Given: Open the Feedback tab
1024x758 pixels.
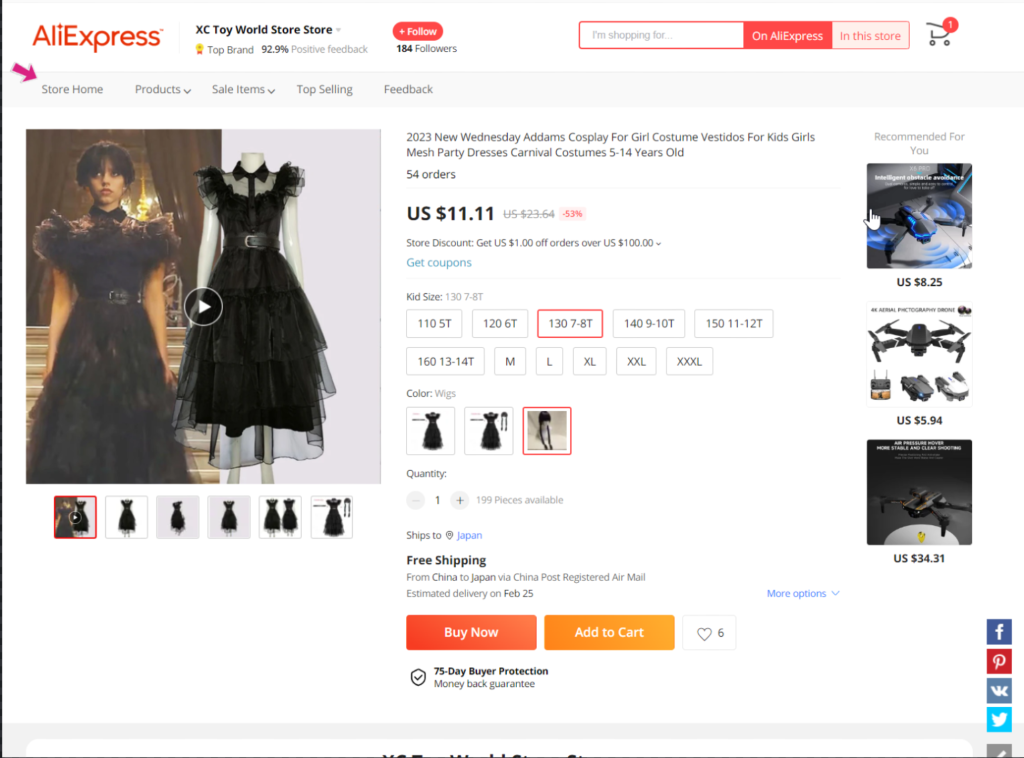Looking at the screenshot, I should (x=408, y=90).
